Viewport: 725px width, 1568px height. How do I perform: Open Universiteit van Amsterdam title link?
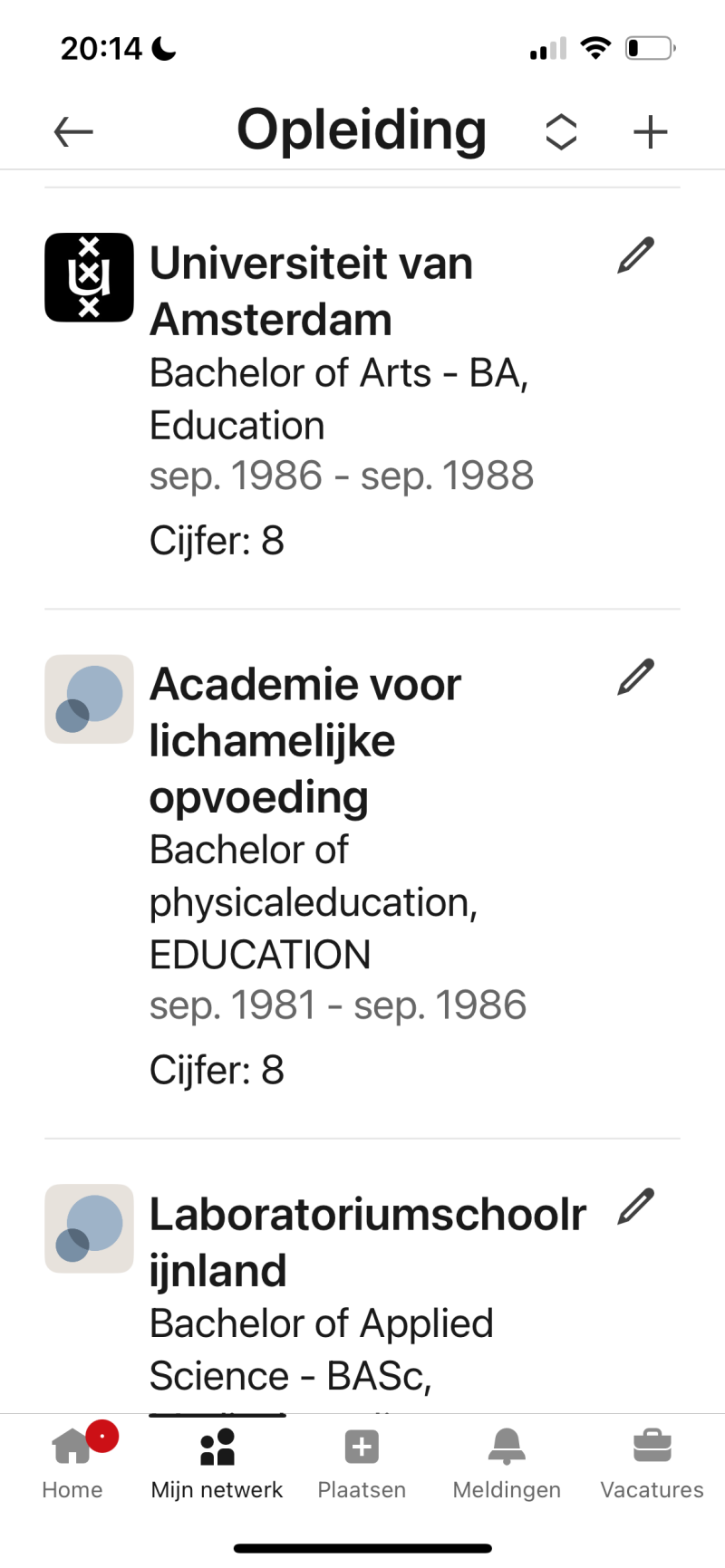[311, 292]
